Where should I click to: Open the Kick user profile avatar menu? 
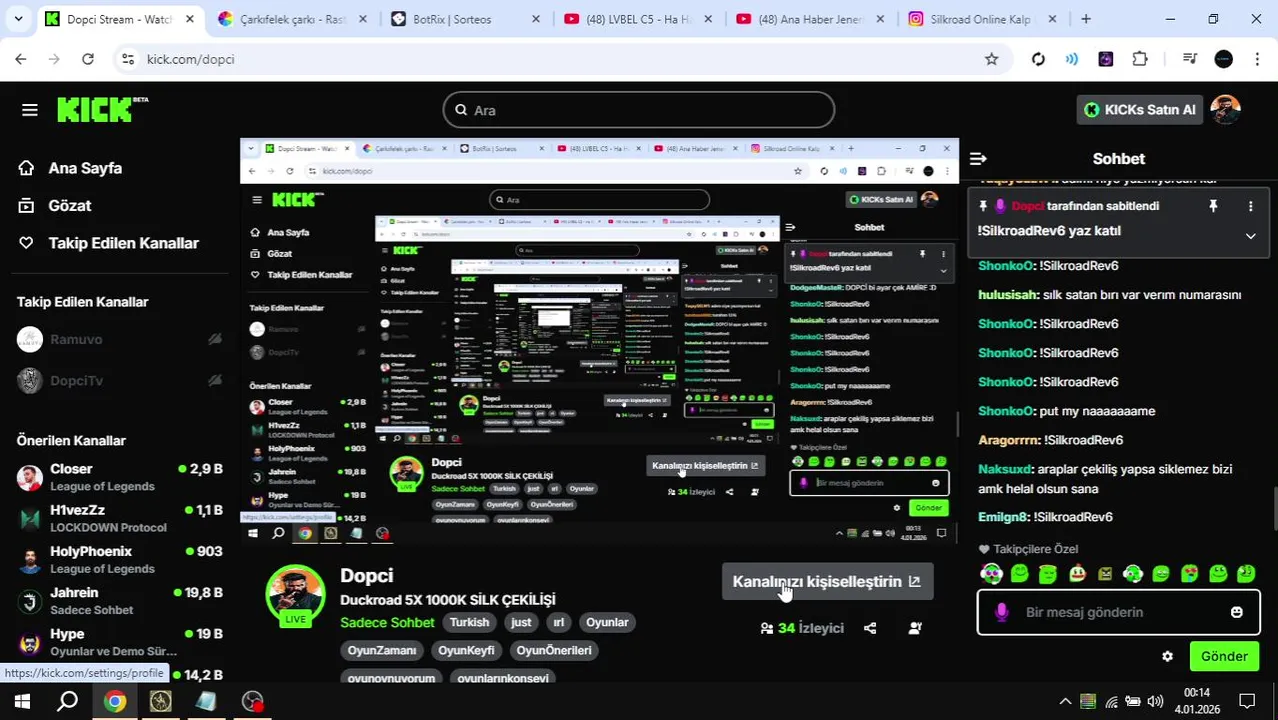(1225, 110)
